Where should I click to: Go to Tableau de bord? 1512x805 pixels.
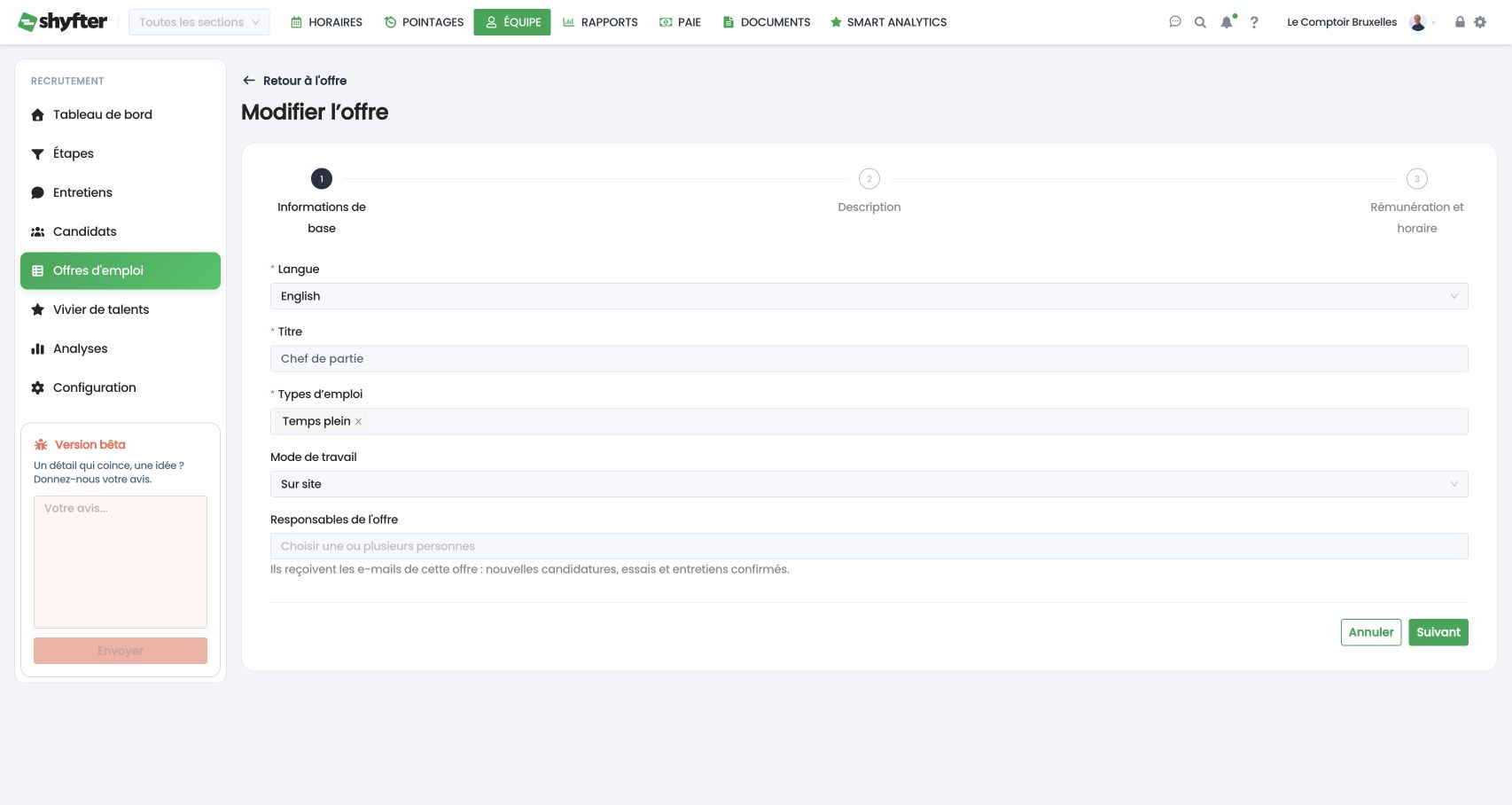coord(121,114)
